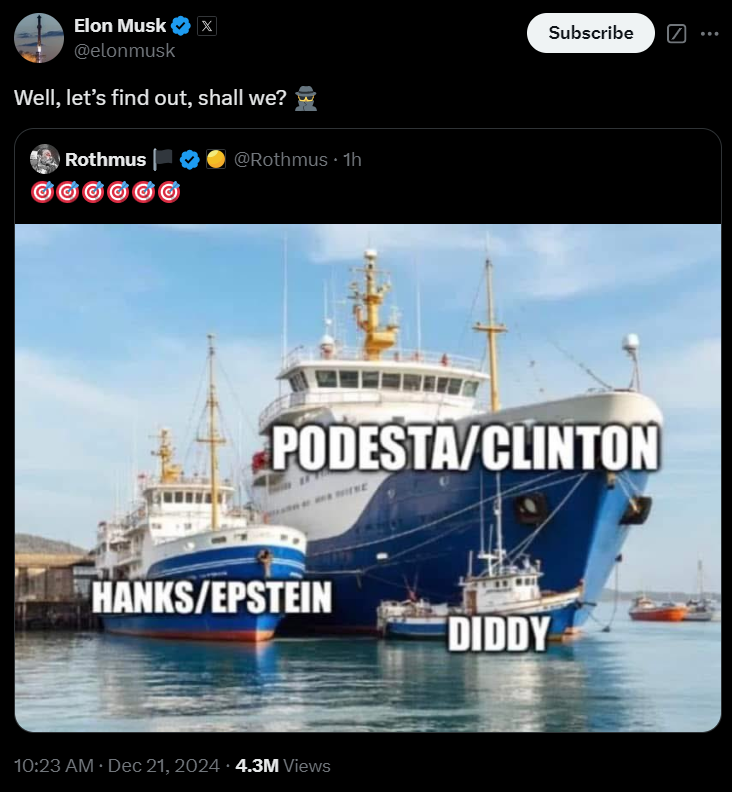Click the row of dart target emojis
This screenshot has width=732, height=792.
click(x=106, y=192)
